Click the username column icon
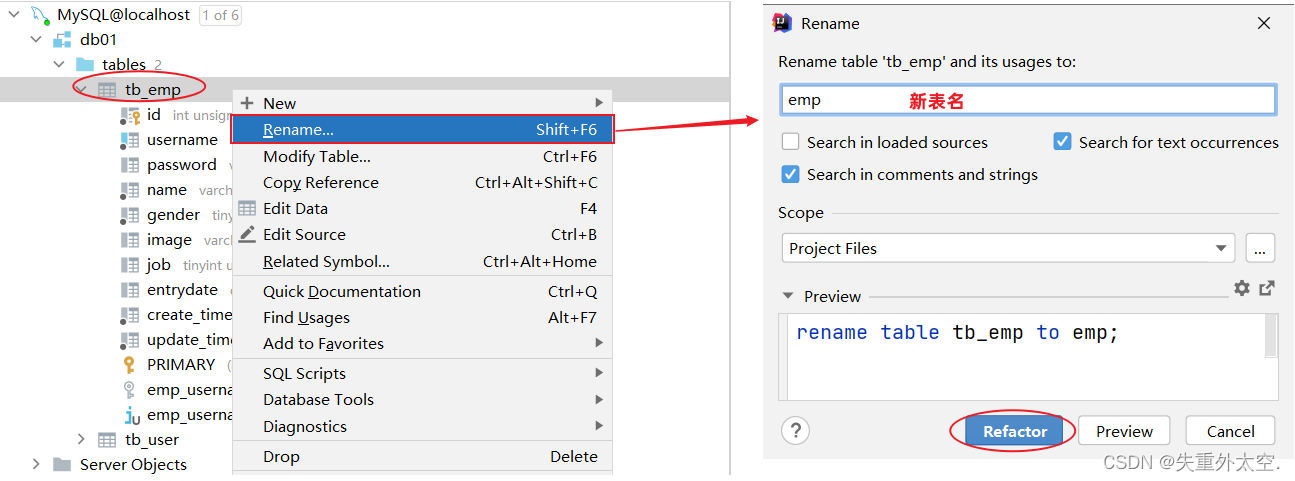Screen dimensions: 1295x481 point(130,140)
